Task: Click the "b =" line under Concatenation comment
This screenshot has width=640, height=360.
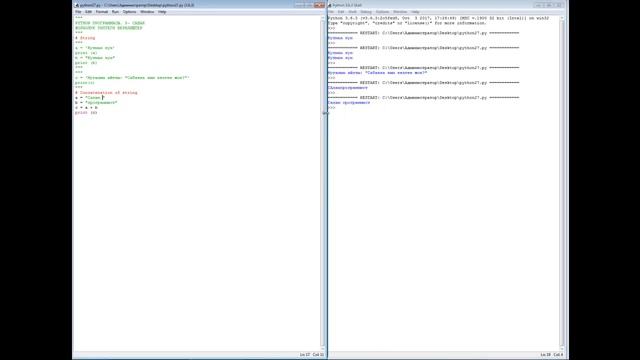Action: (96, 103)
